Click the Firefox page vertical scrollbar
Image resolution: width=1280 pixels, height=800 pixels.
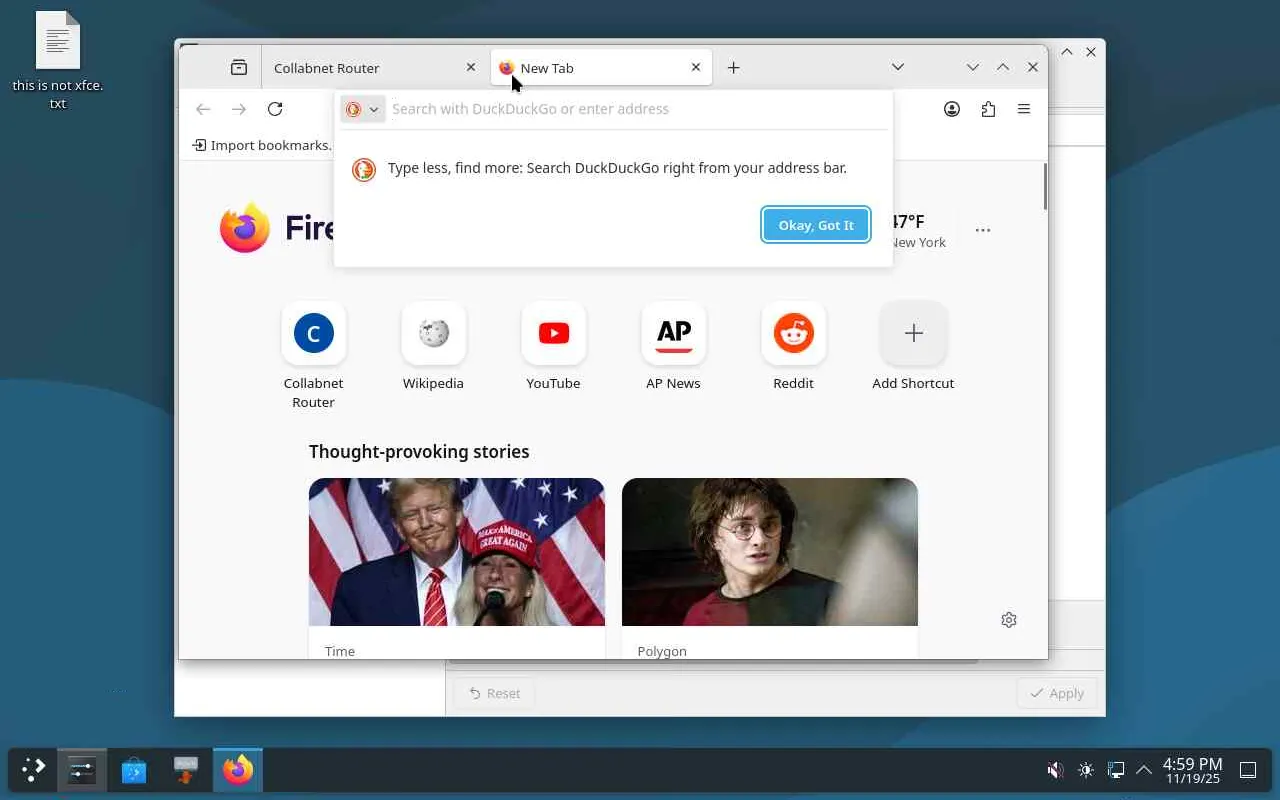click(x=1045, y=186)
